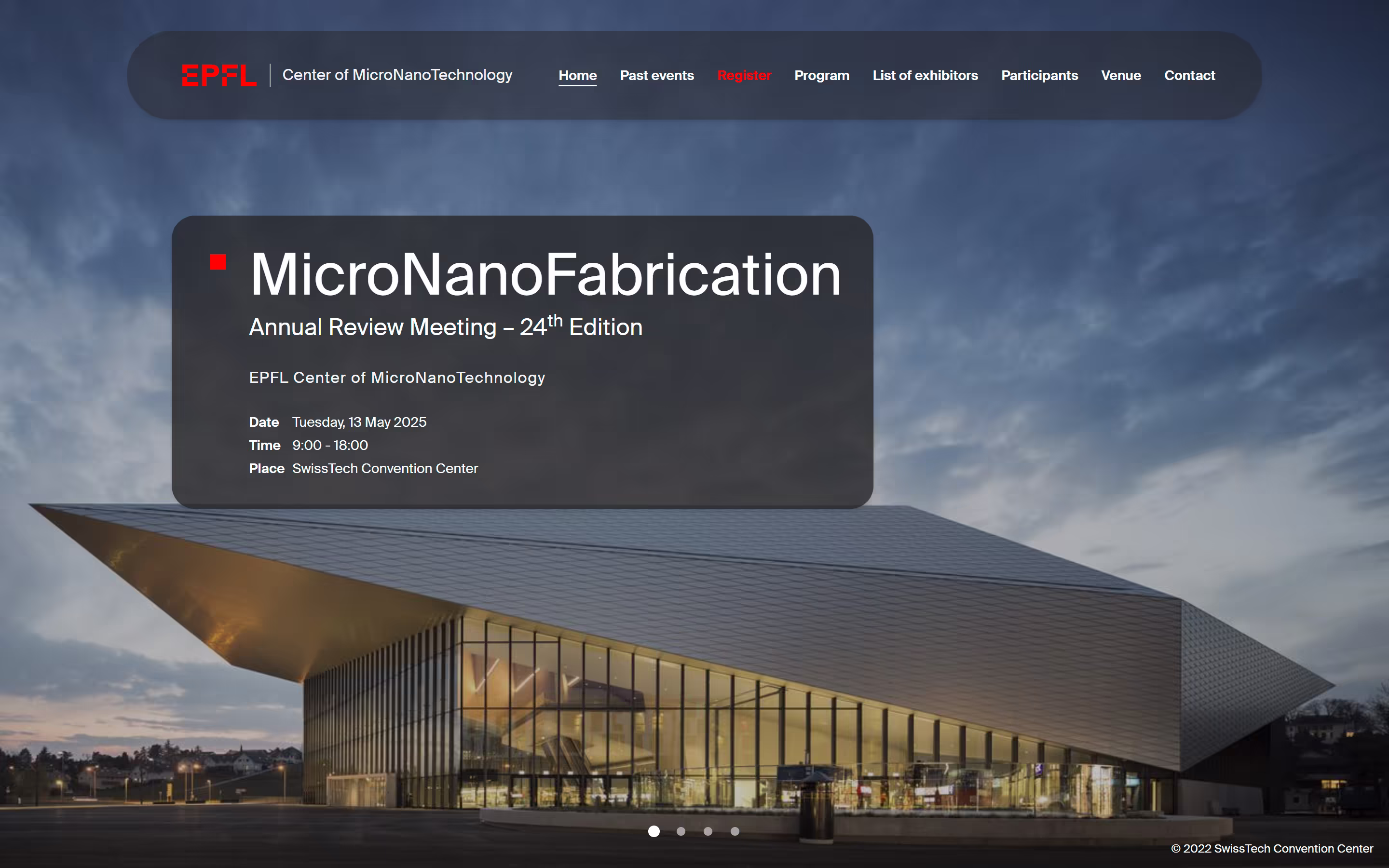Screen dimensions: 1389x868
Task: Open the Past events page
Action: point(656,75)
